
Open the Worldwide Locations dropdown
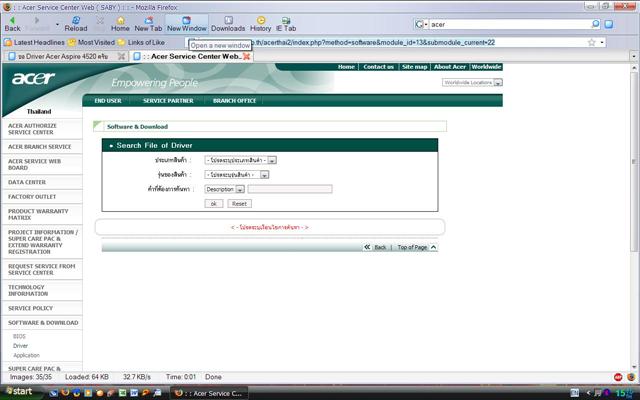472,82
